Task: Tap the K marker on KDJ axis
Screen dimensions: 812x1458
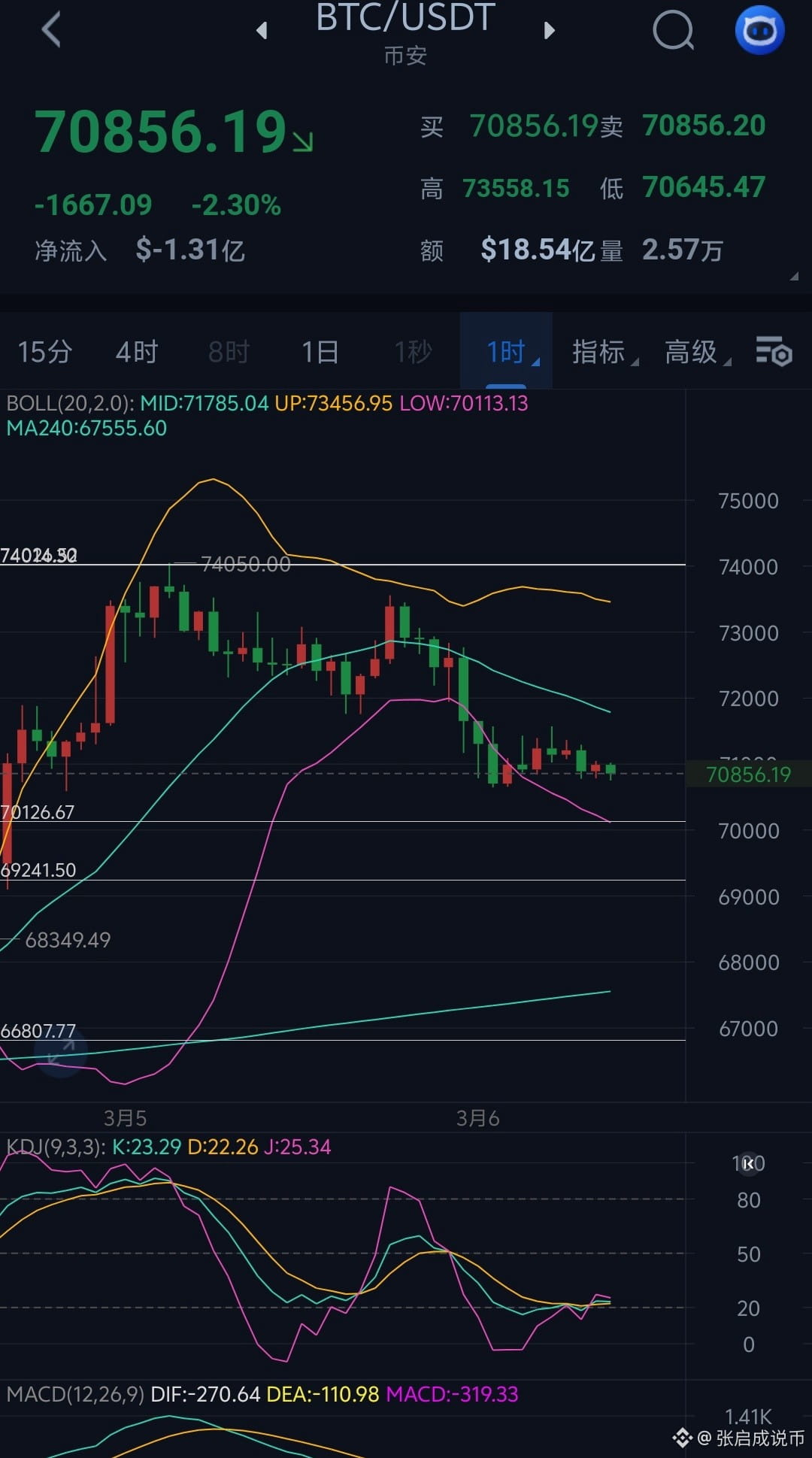Action: (x=748, y=1164)
